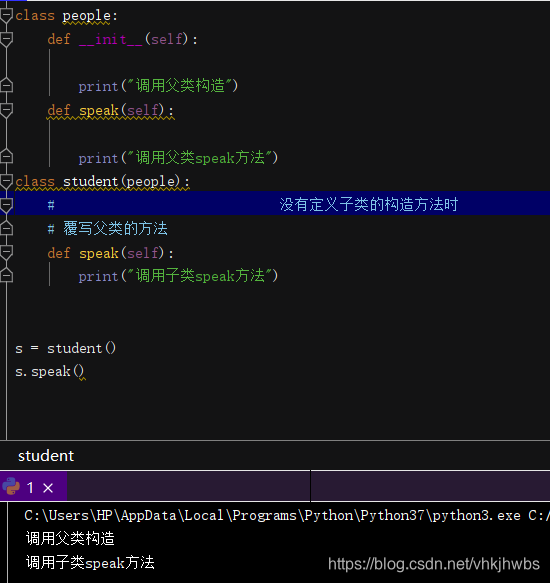The width and height of the screenshot is (550, 583).
Task: Click print("调用父类构造") statement
Action: pos(158,86)
